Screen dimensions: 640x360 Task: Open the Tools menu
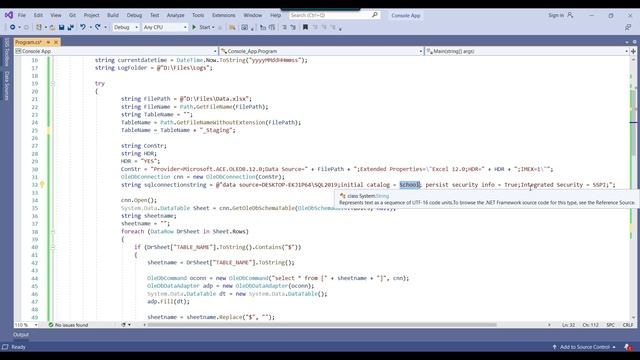(x=198, y=15)
